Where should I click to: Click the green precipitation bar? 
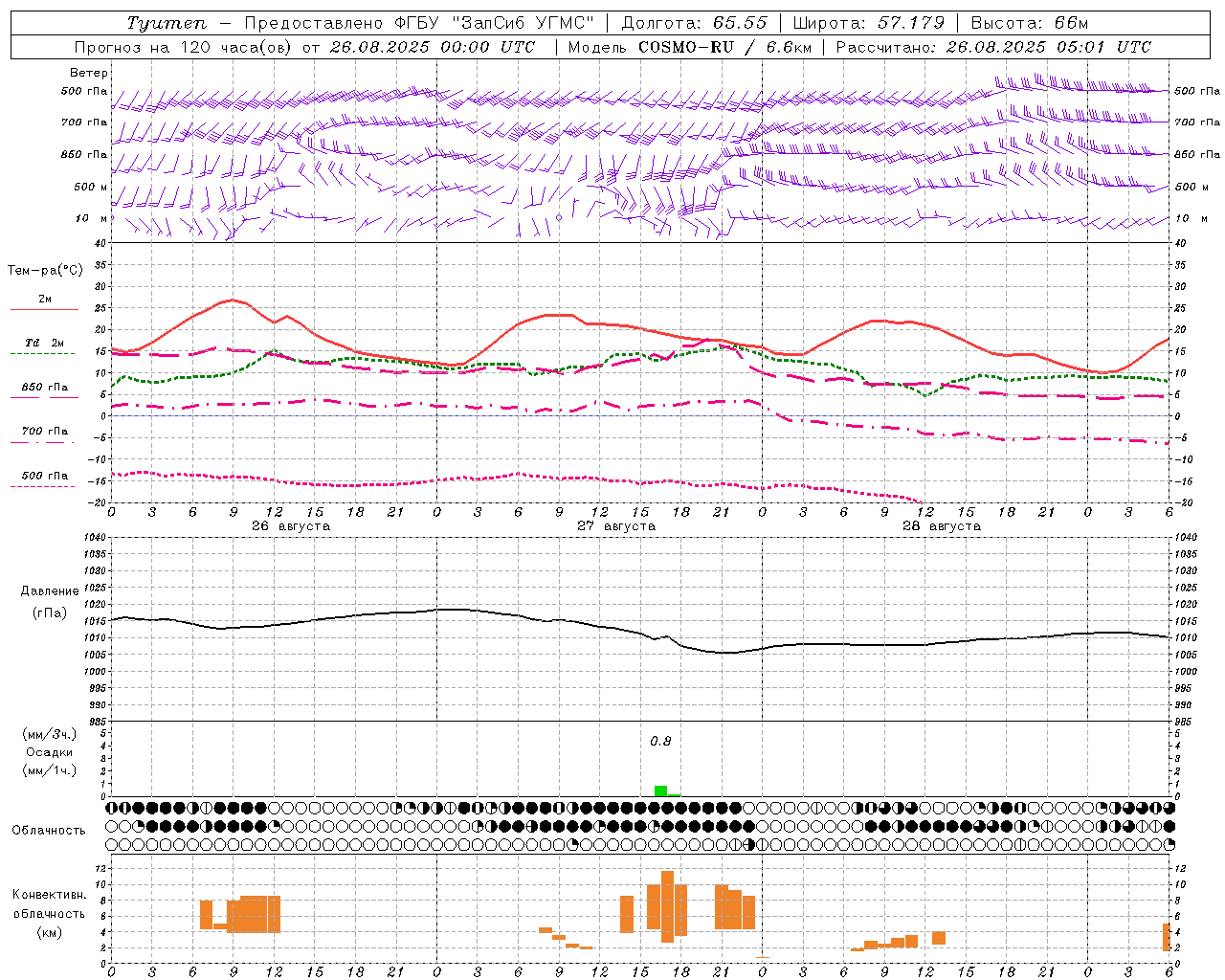click(x=660, y=791)
